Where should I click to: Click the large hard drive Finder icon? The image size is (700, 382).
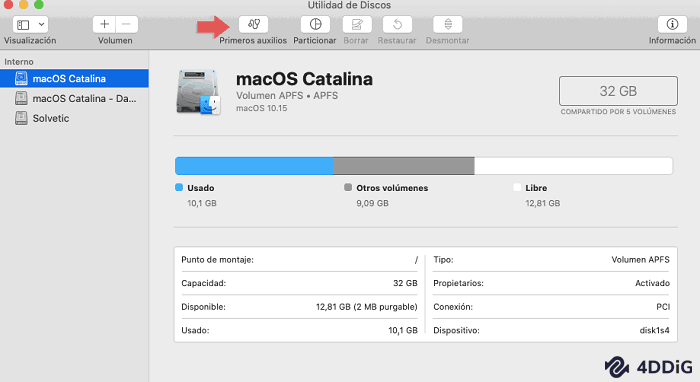[198, 92]
